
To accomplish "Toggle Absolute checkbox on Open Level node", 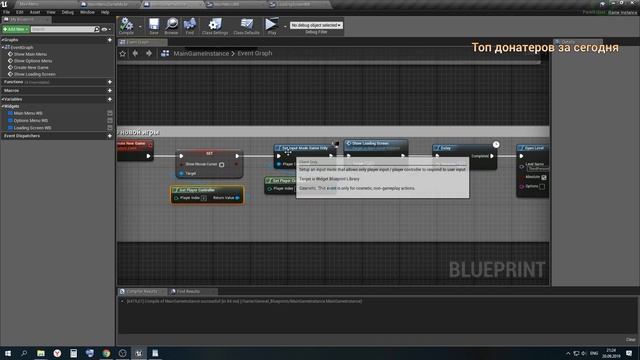I will (544, 178).
